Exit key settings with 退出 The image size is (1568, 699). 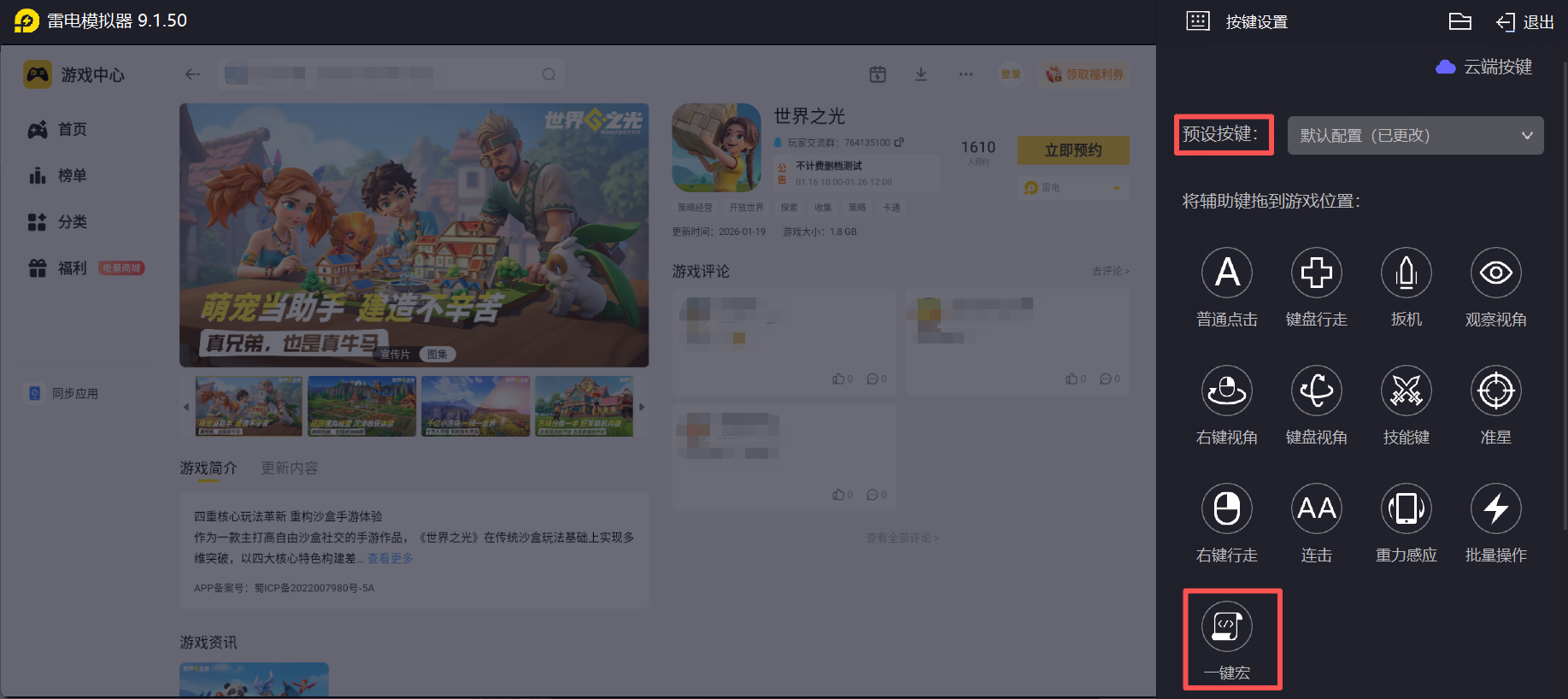[x=1525, y=22]
